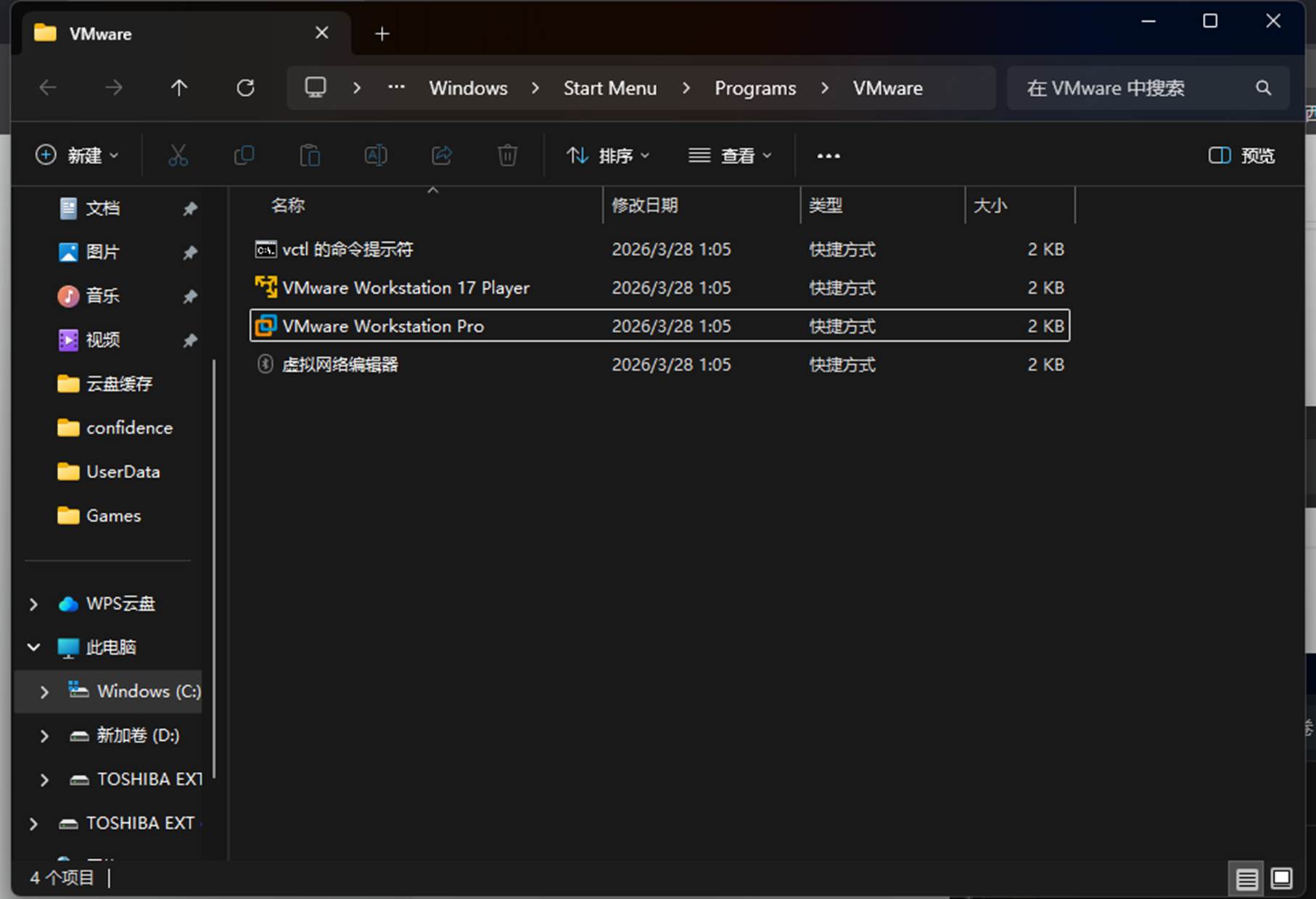Unpin 图片 from the sidebar
Image resolution: width=1316 pixels, height=899 pixels.
[190, 253]
